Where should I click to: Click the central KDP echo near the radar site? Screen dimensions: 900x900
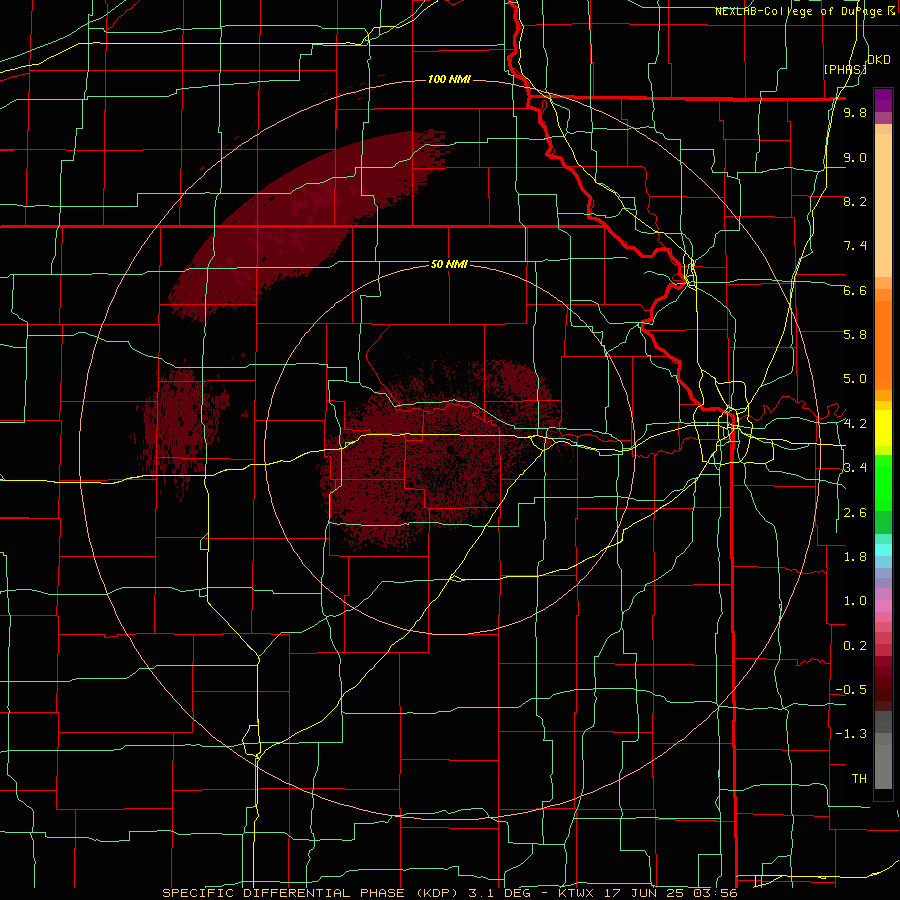[442, 453]
